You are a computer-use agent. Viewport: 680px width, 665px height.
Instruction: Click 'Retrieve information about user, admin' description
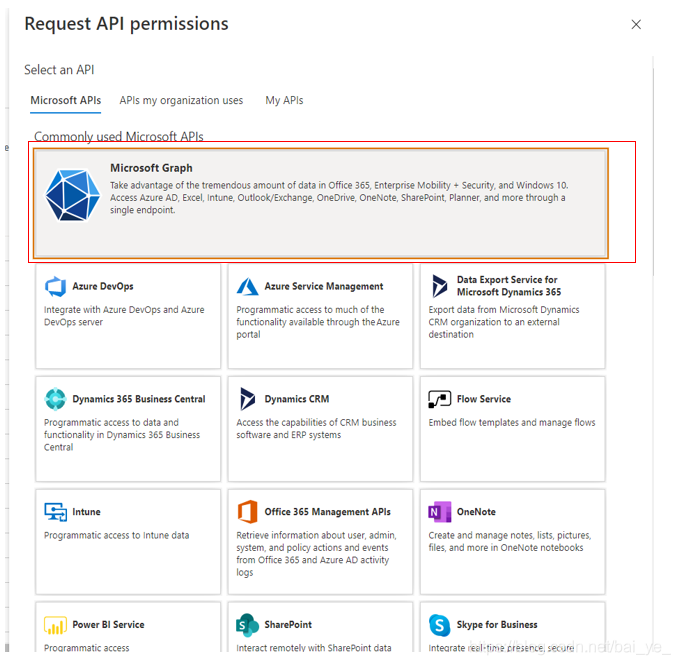click(x=316, y=554)
